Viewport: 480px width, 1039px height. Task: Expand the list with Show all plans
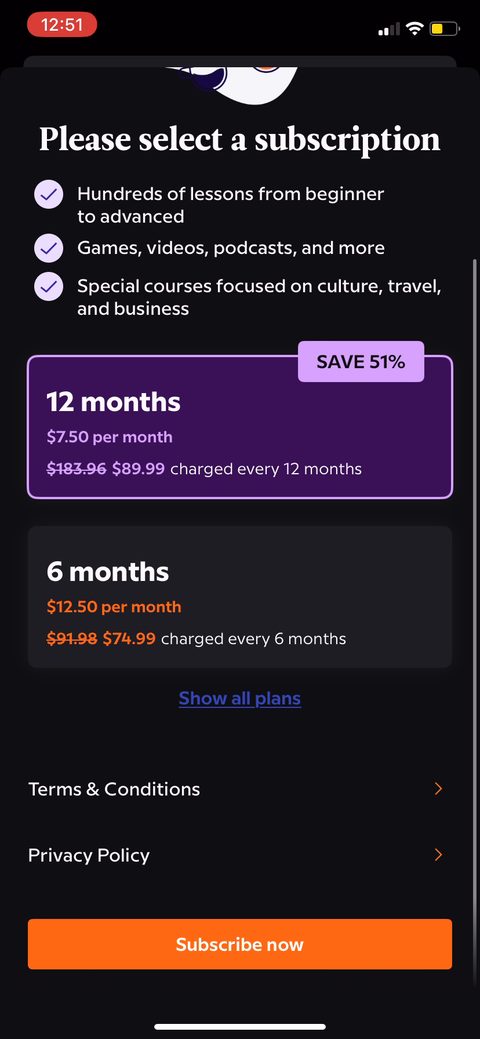tap(240, 698)
